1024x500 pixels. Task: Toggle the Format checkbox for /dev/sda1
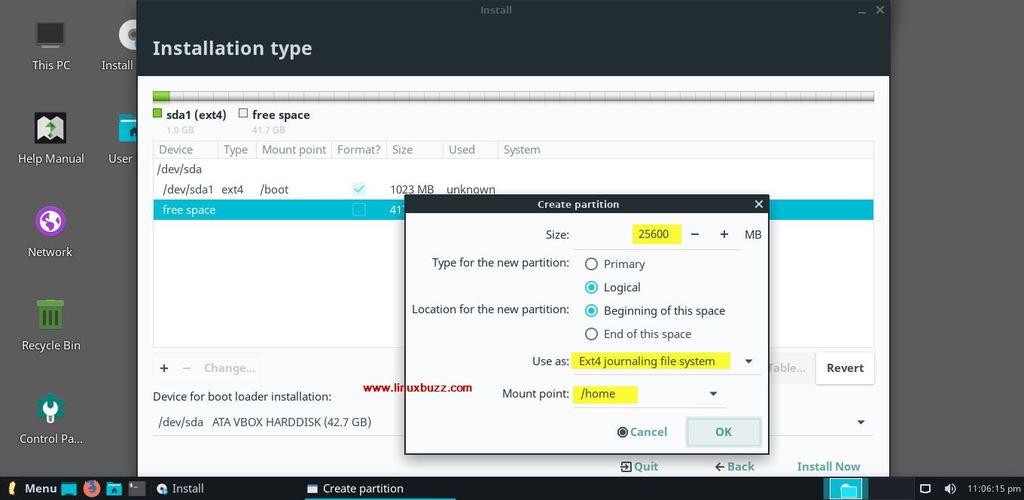pyautogui.click(x=359, y=189)
